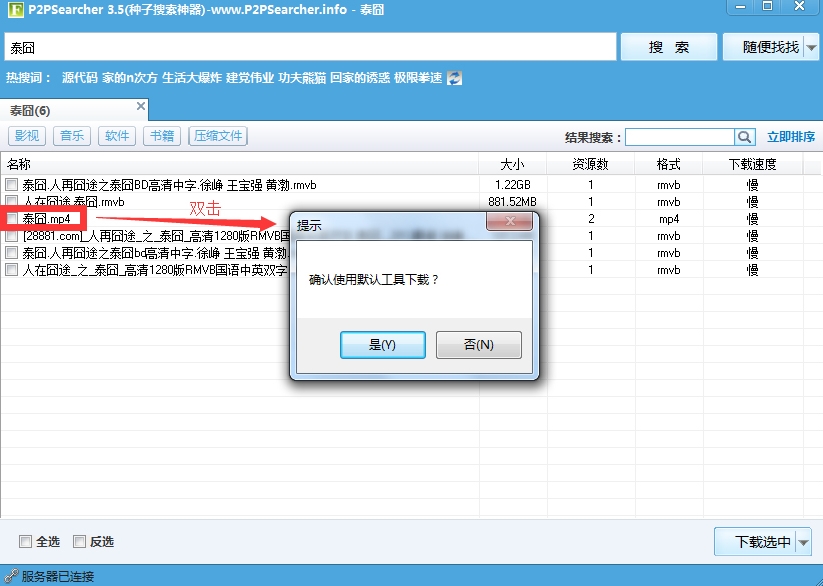823x586 pixels.
Task: Click hot word 家的n次方
Action: click(130, 78)
